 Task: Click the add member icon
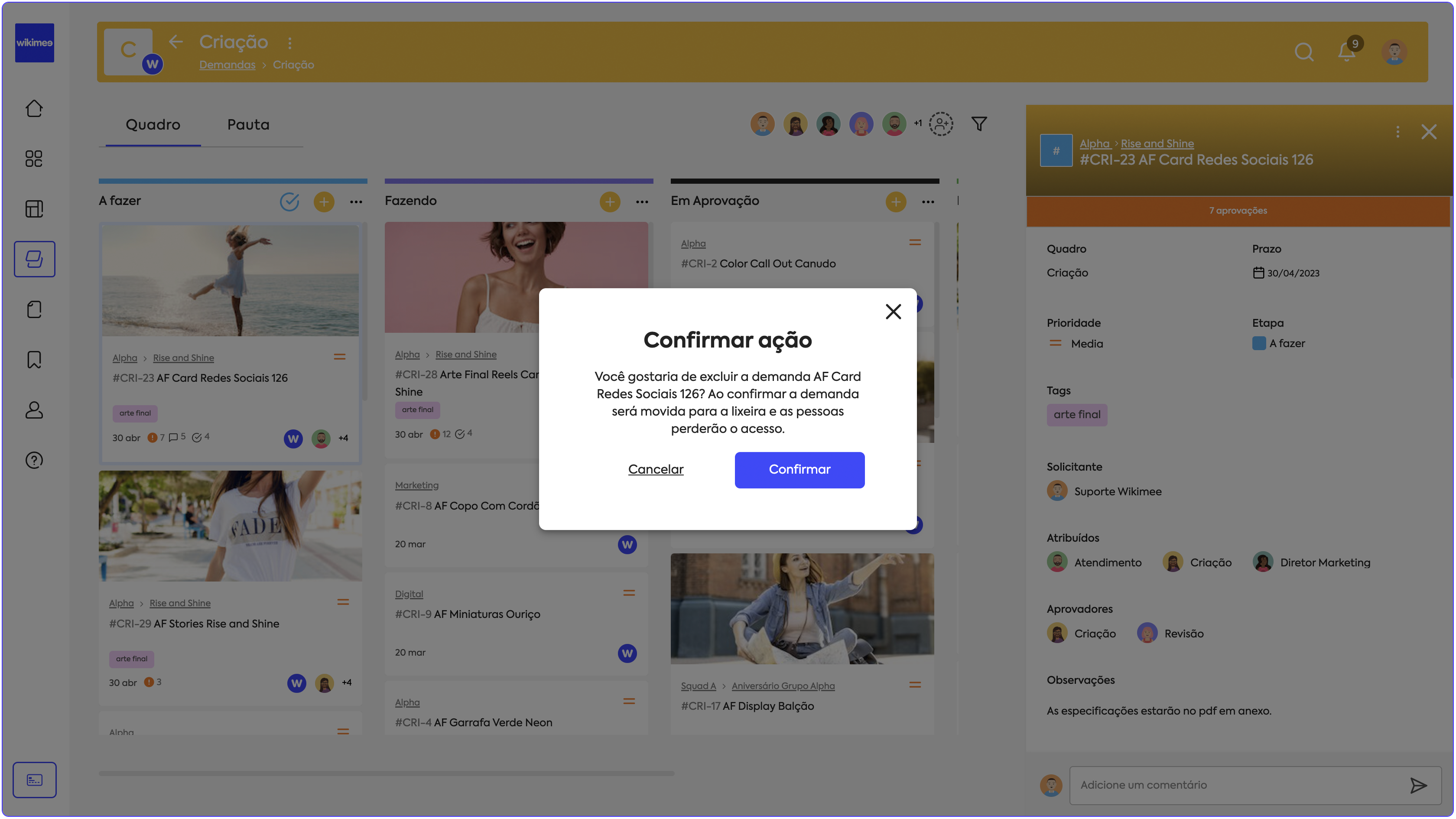(941, 124)
